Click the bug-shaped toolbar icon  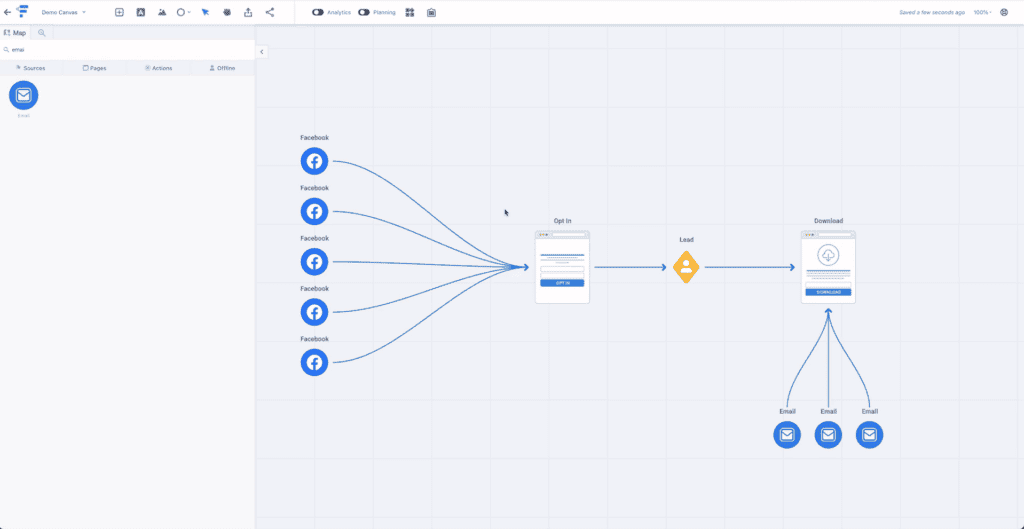pyautogui.click(x=227, y=12)
